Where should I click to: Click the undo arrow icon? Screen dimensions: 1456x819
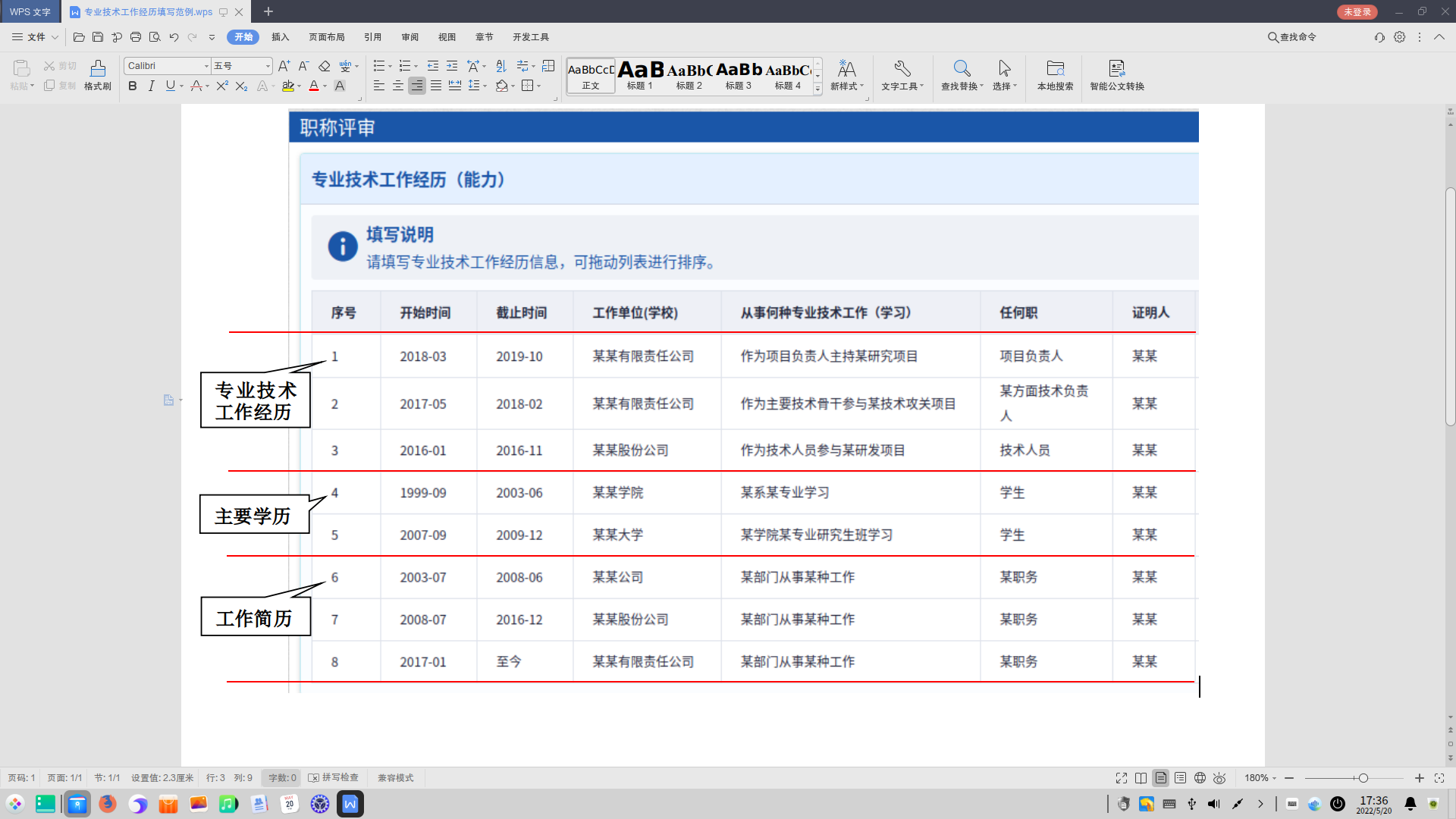174,37
